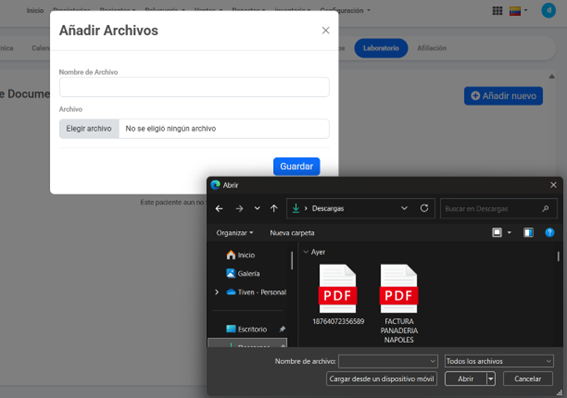Screen dimensions: 567x398
Task: Click Guardar in Añadir Archivos
Action: pyautogui.click(x=297, y=166)
